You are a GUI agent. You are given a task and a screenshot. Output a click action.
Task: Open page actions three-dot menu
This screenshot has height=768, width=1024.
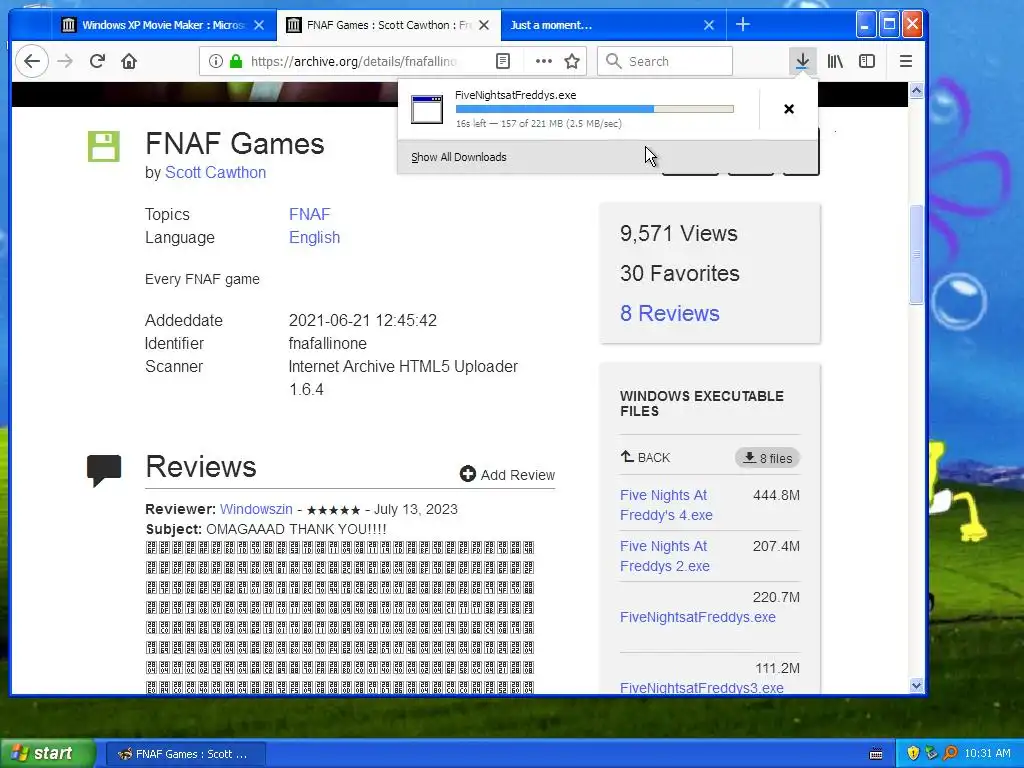click(543, 61)
